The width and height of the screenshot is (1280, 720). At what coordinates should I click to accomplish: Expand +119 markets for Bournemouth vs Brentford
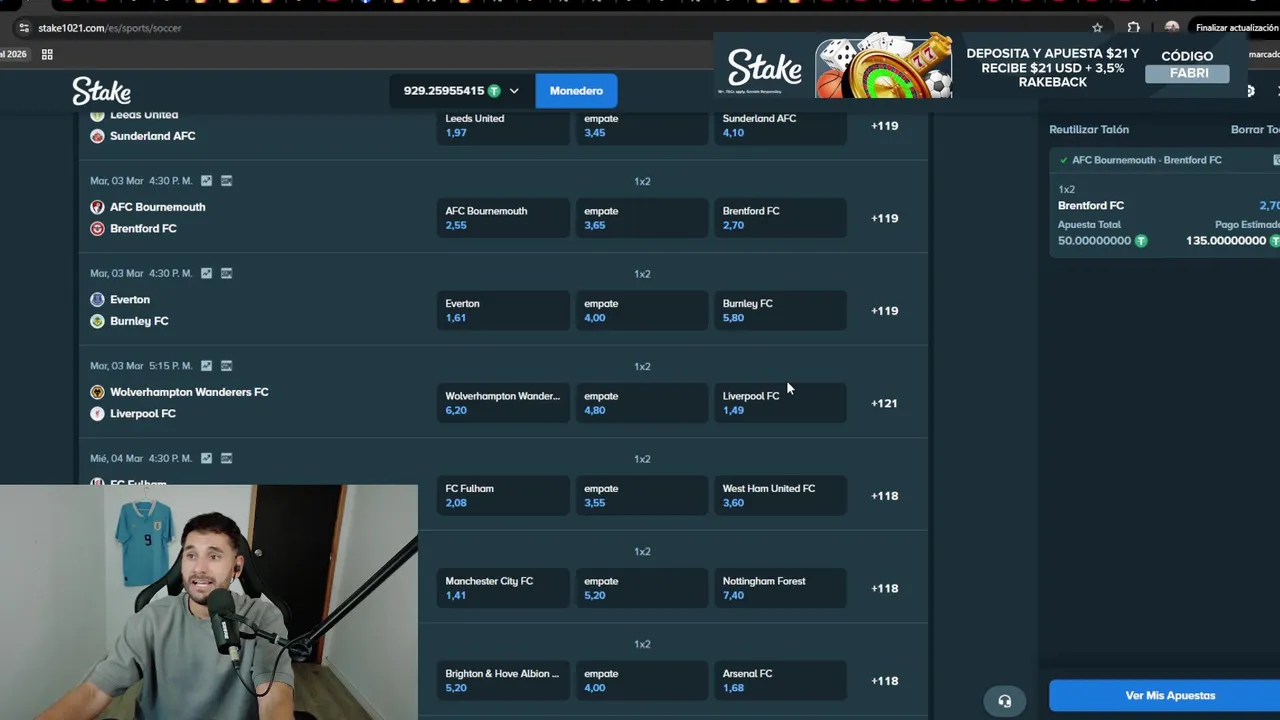(x=884, y=218)
